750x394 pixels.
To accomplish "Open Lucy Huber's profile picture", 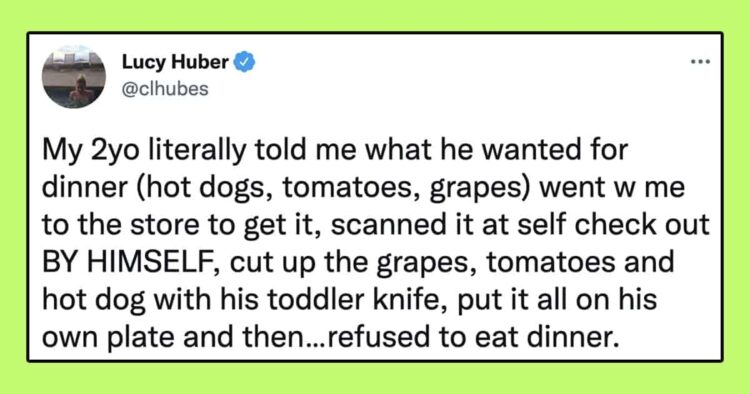I will [x=74, y=77].
